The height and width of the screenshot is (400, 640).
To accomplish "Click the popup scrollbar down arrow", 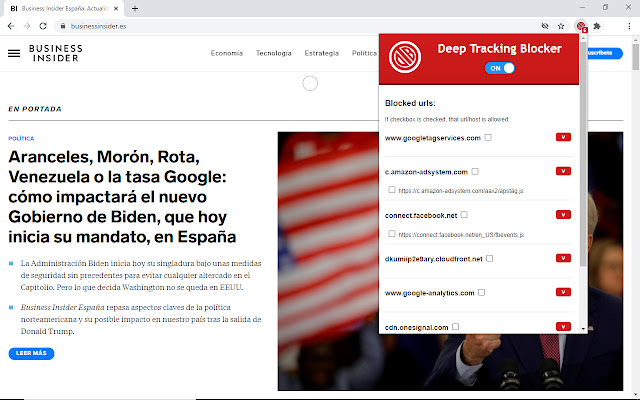I will point(583,329).
